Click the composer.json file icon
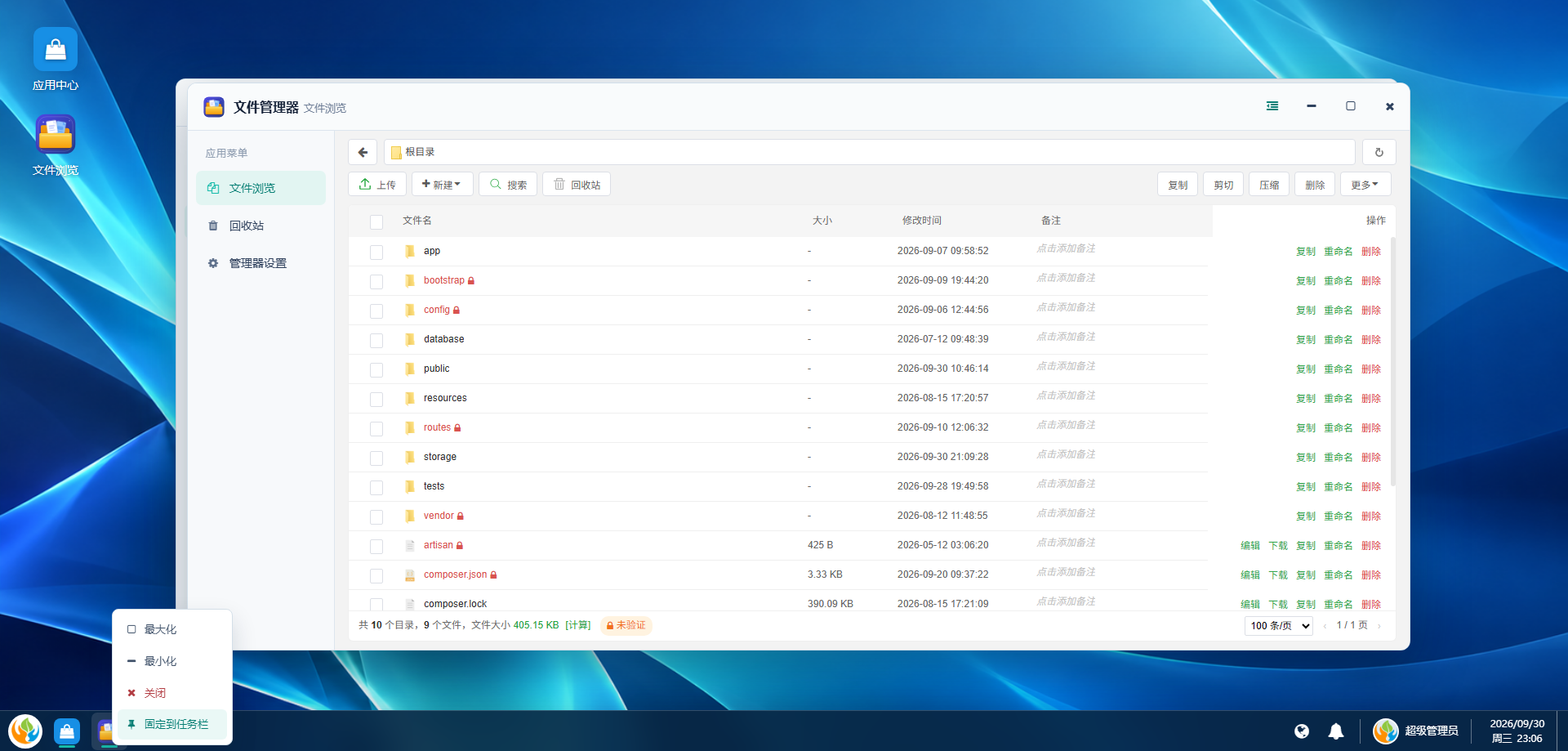The height and width of the screenshot is (751, 1568). pyautogui.click(x=410, y=574)
